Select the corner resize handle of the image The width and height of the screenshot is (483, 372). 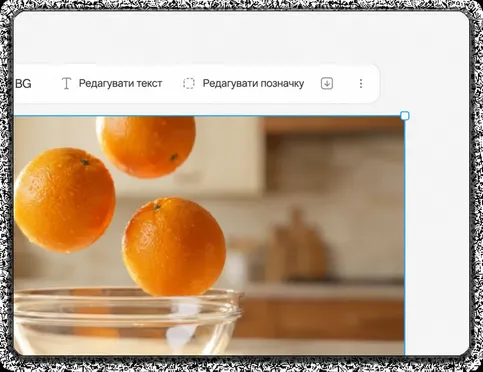(405, 116)
